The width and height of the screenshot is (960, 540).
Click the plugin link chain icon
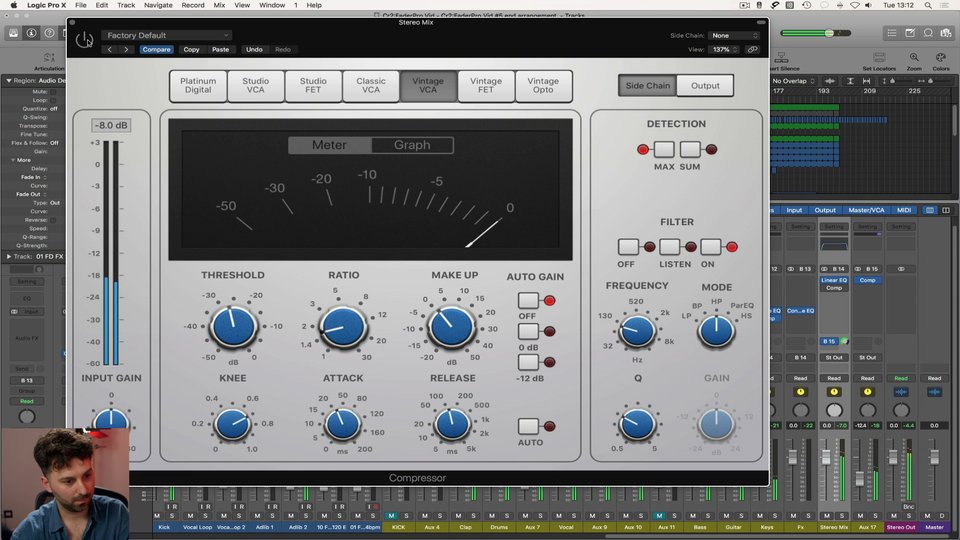[x=752, y=50]
